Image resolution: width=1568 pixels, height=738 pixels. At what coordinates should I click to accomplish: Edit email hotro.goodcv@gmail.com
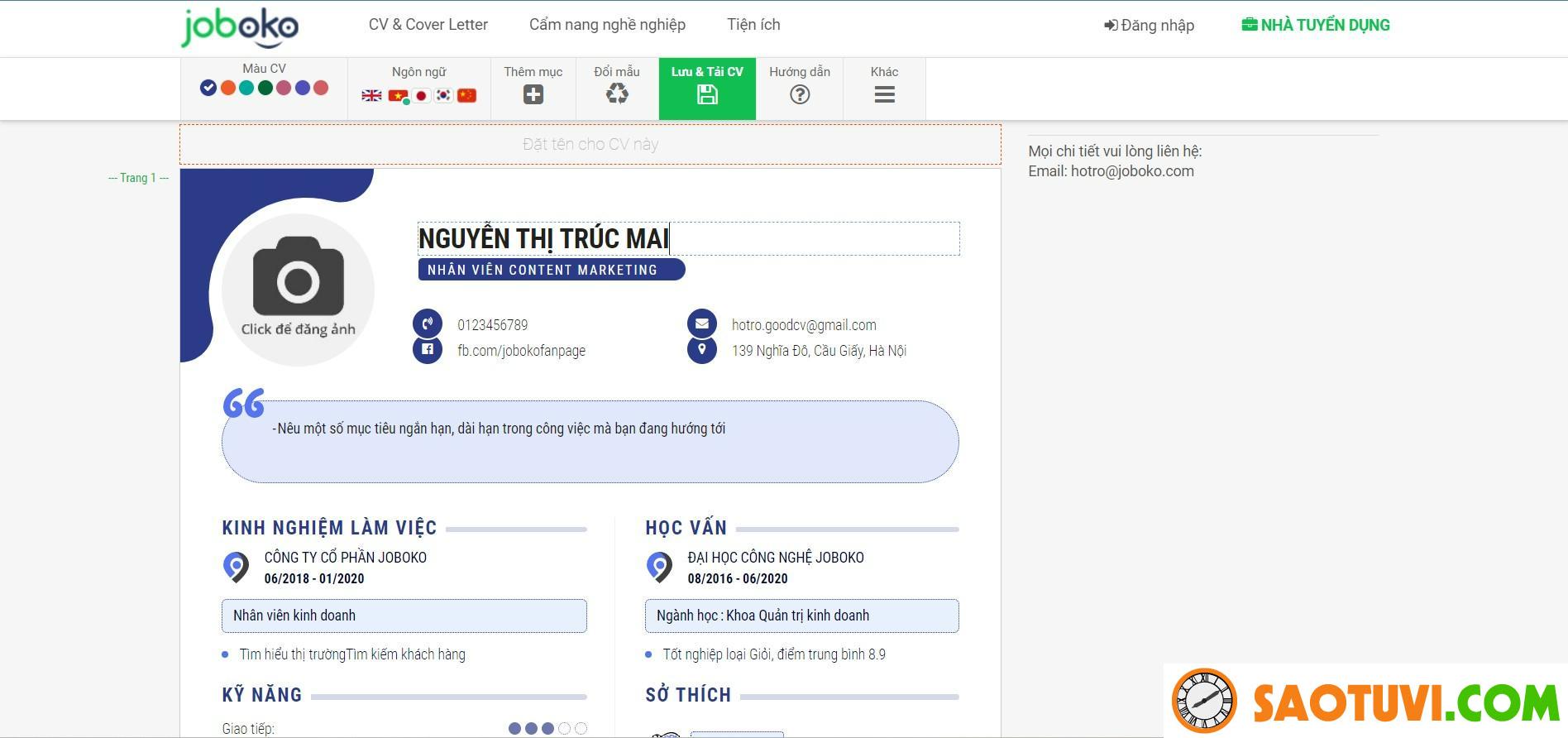[804, 325]
